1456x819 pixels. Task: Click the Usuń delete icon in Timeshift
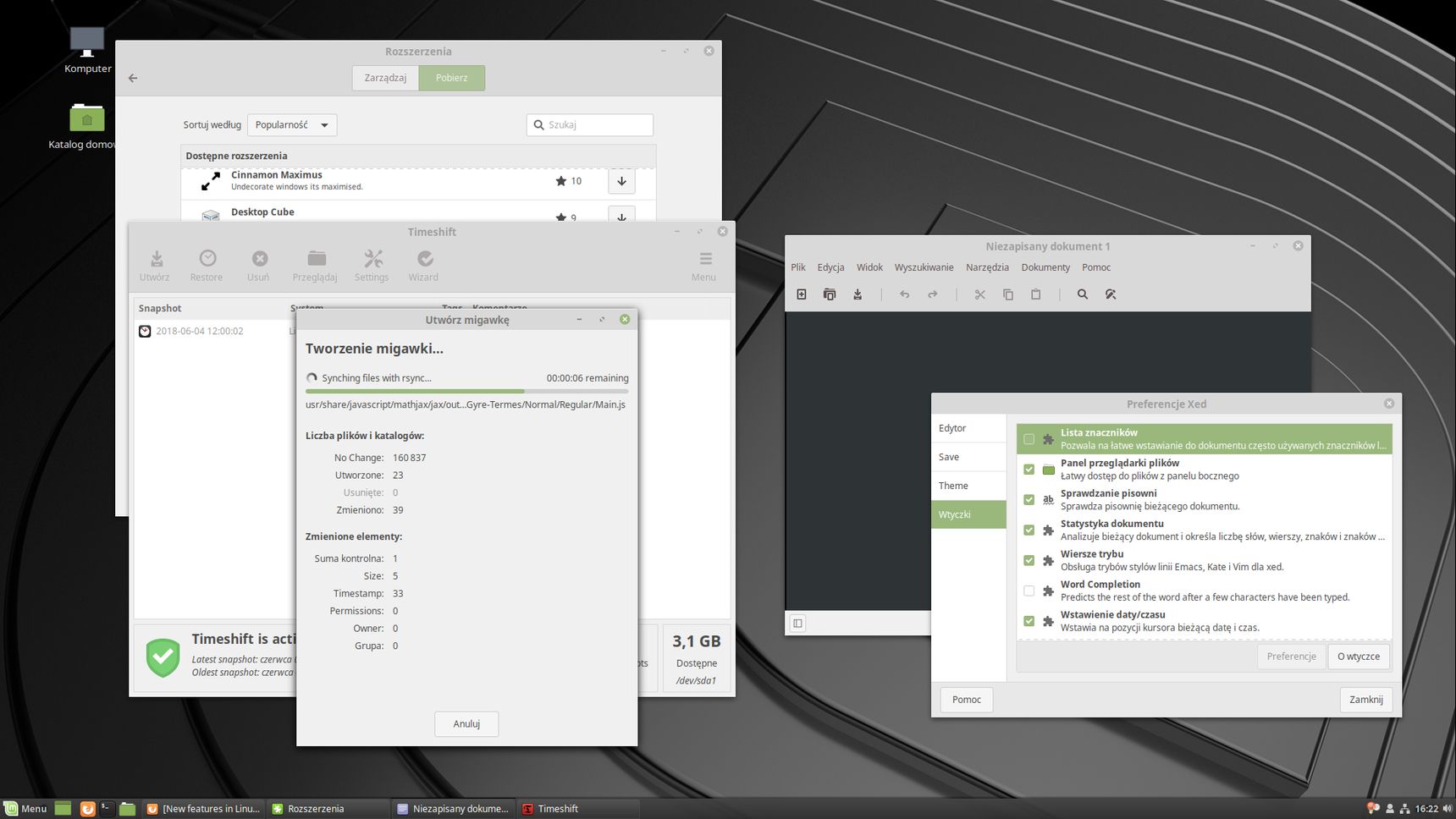260,258
